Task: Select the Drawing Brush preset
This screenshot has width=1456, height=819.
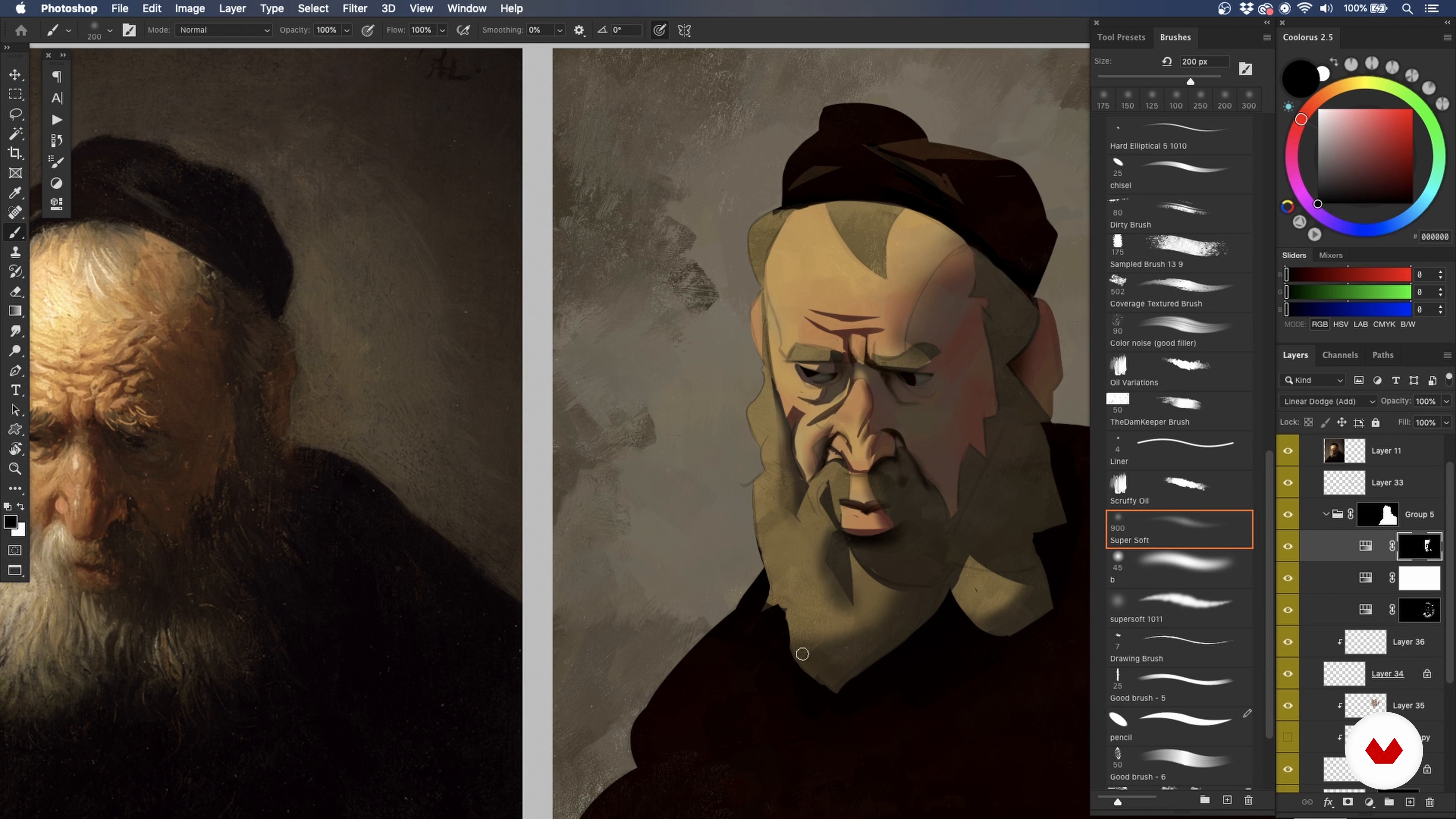Action: [x=1179, y=648]
